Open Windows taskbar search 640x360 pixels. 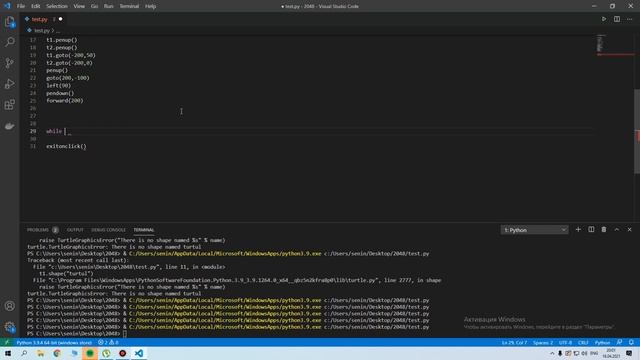point(24,353)
